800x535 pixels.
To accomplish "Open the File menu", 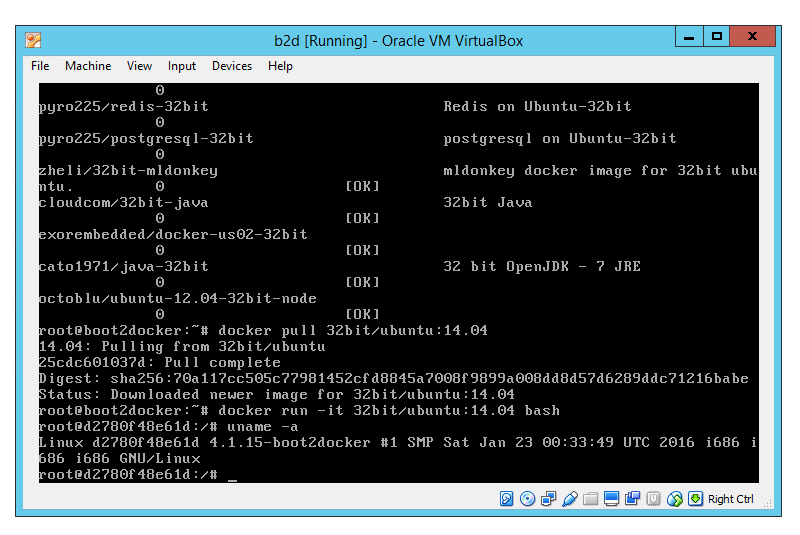I will pyautogui.click(x=40, y=66).
